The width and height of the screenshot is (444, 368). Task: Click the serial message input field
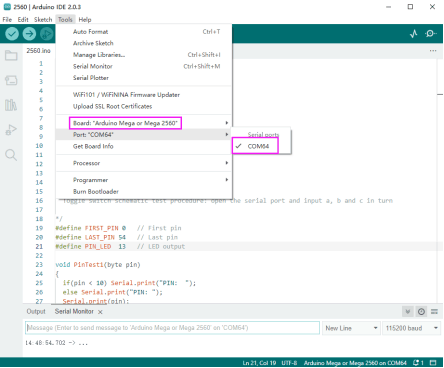click(x=172, y=328)
